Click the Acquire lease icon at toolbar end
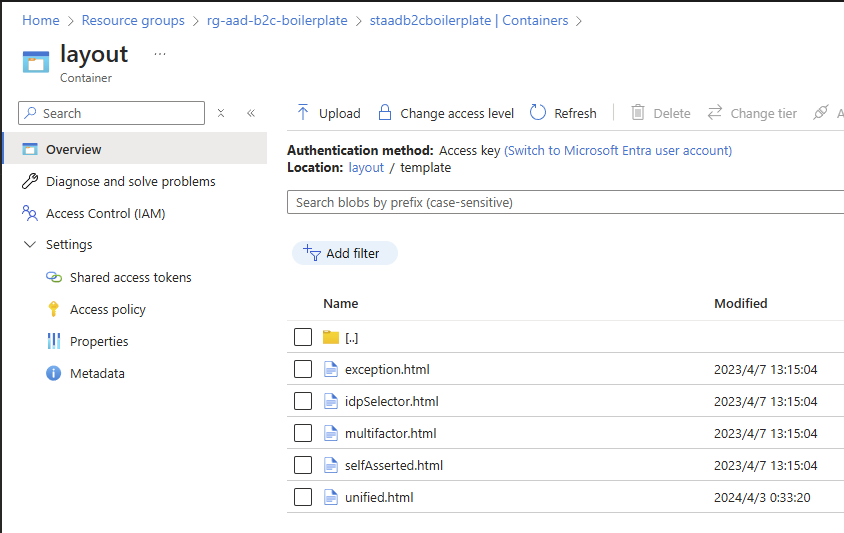The height and width of the screenshot is (533, 844). (x=820, y=113)
